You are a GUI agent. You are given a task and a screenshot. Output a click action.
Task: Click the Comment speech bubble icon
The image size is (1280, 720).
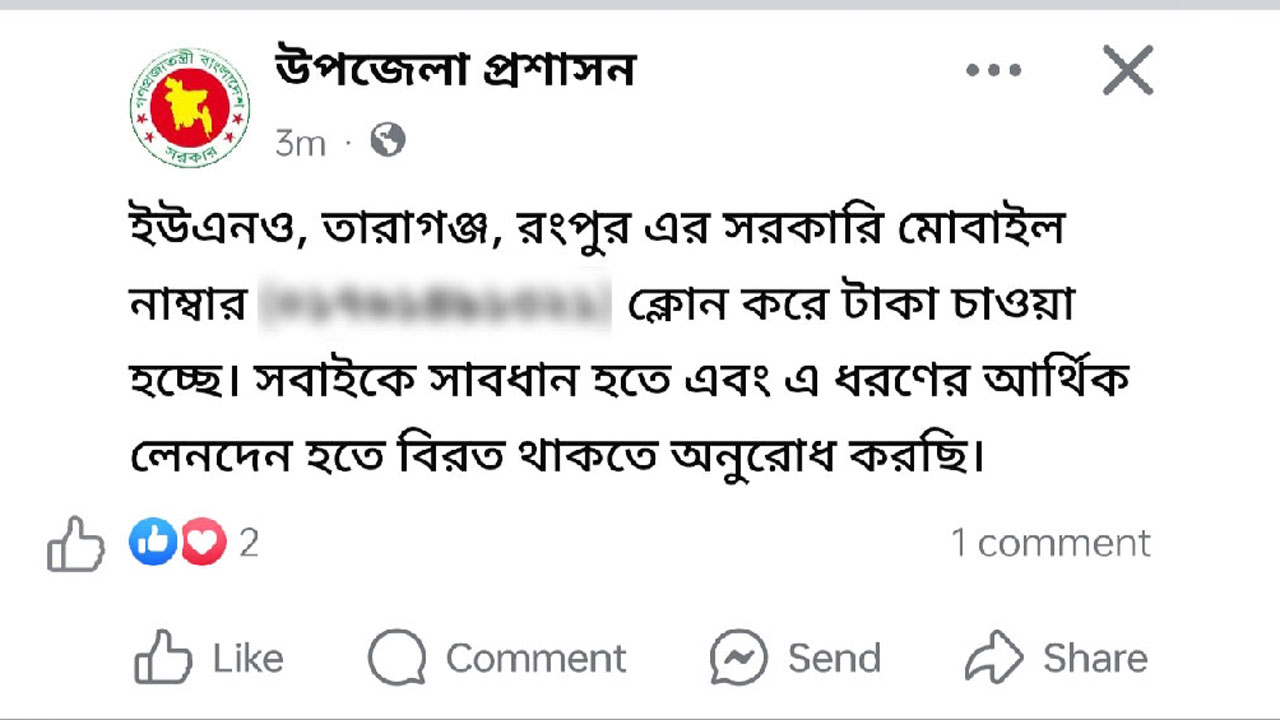[x=398, y=657]
